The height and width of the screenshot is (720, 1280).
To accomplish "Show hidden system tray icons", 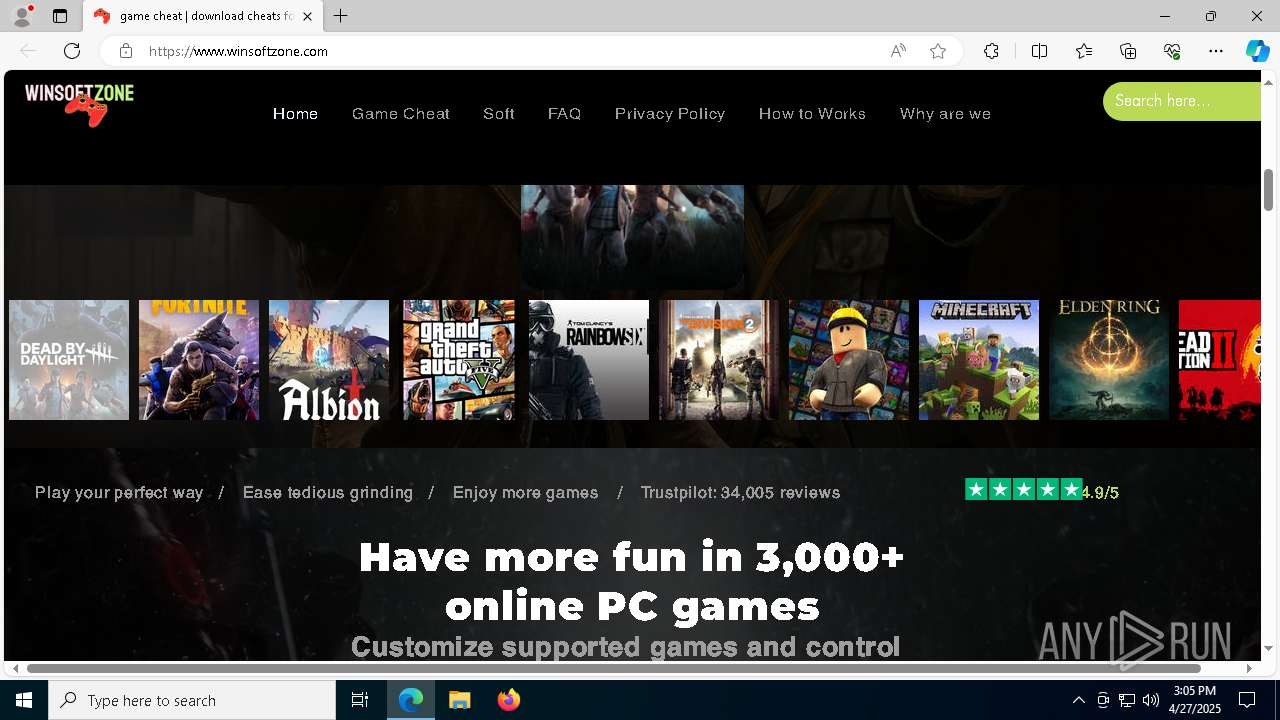I will 1078,700.
